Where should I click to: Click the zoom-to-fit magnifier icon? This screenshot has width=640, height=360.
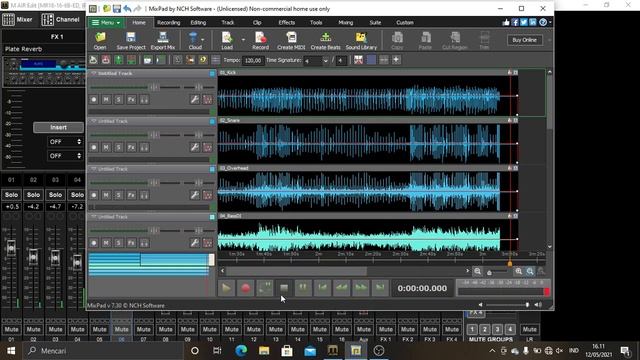(530, 271)
